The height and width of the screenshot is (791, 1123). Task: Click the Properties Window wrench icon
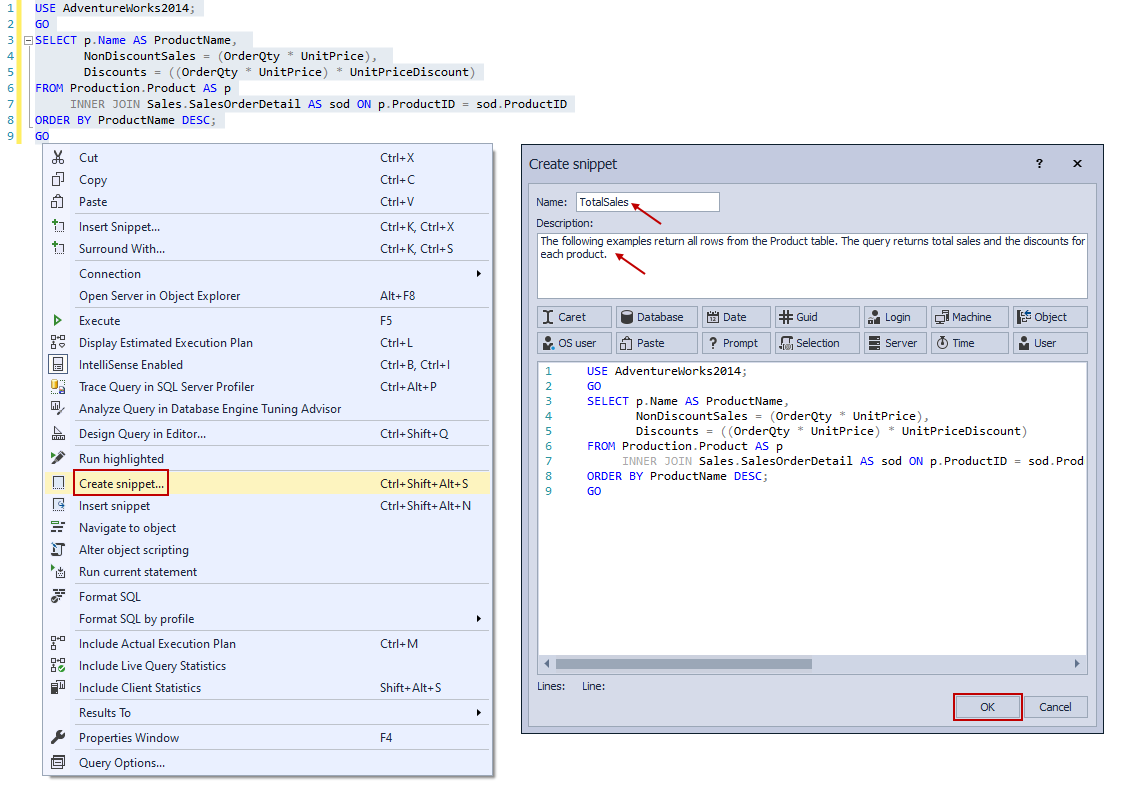coord(58,738)
